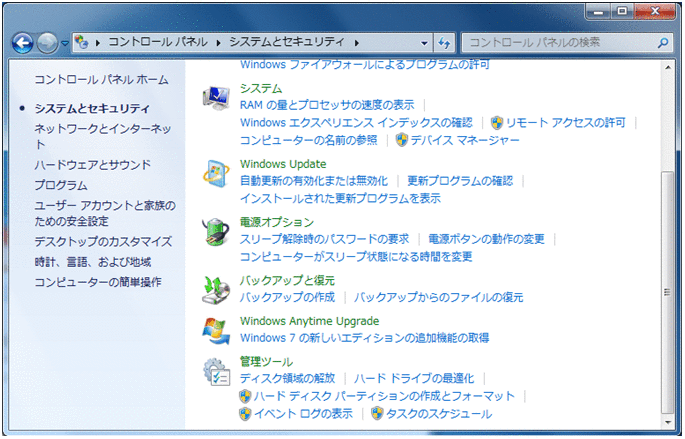Open the Windows Anytime Upgrade heading
The height and width of the screenshot is (439, 685).
pos(309,321)
